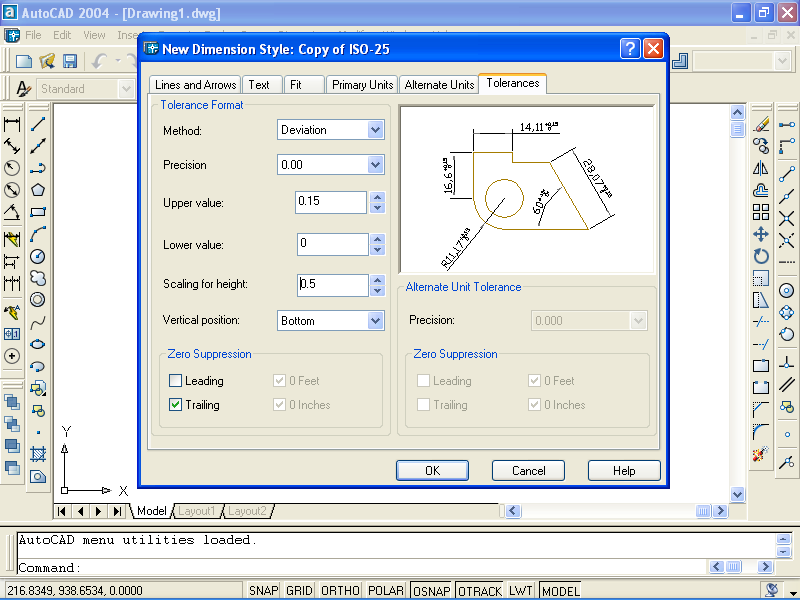Open the Method dropdown showing Deviation
Screen dimensions: 800x600
click(376, 130)
